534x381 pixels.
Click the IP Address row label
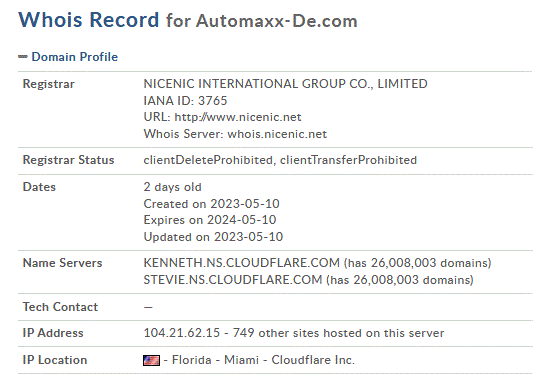[53, 333]
